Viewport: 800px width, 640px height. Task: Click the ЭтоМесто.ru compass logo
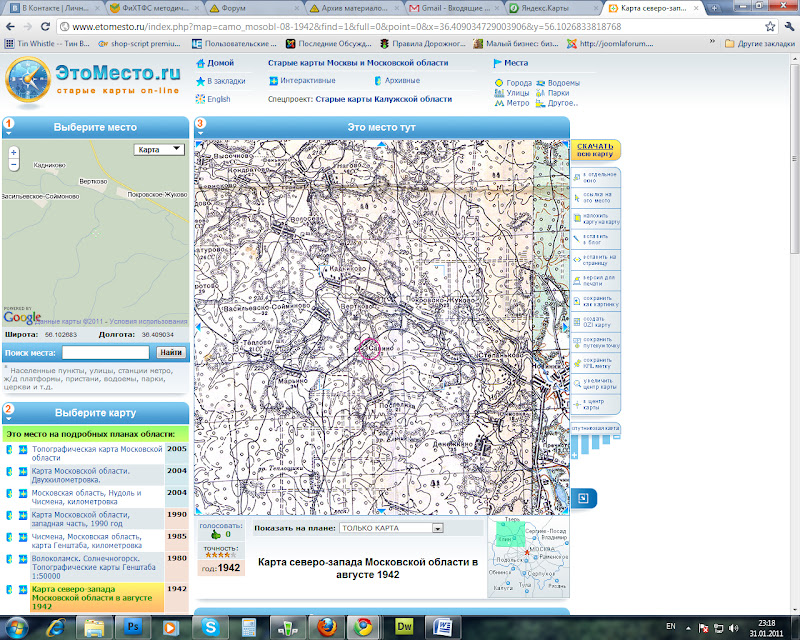(28, 82)
